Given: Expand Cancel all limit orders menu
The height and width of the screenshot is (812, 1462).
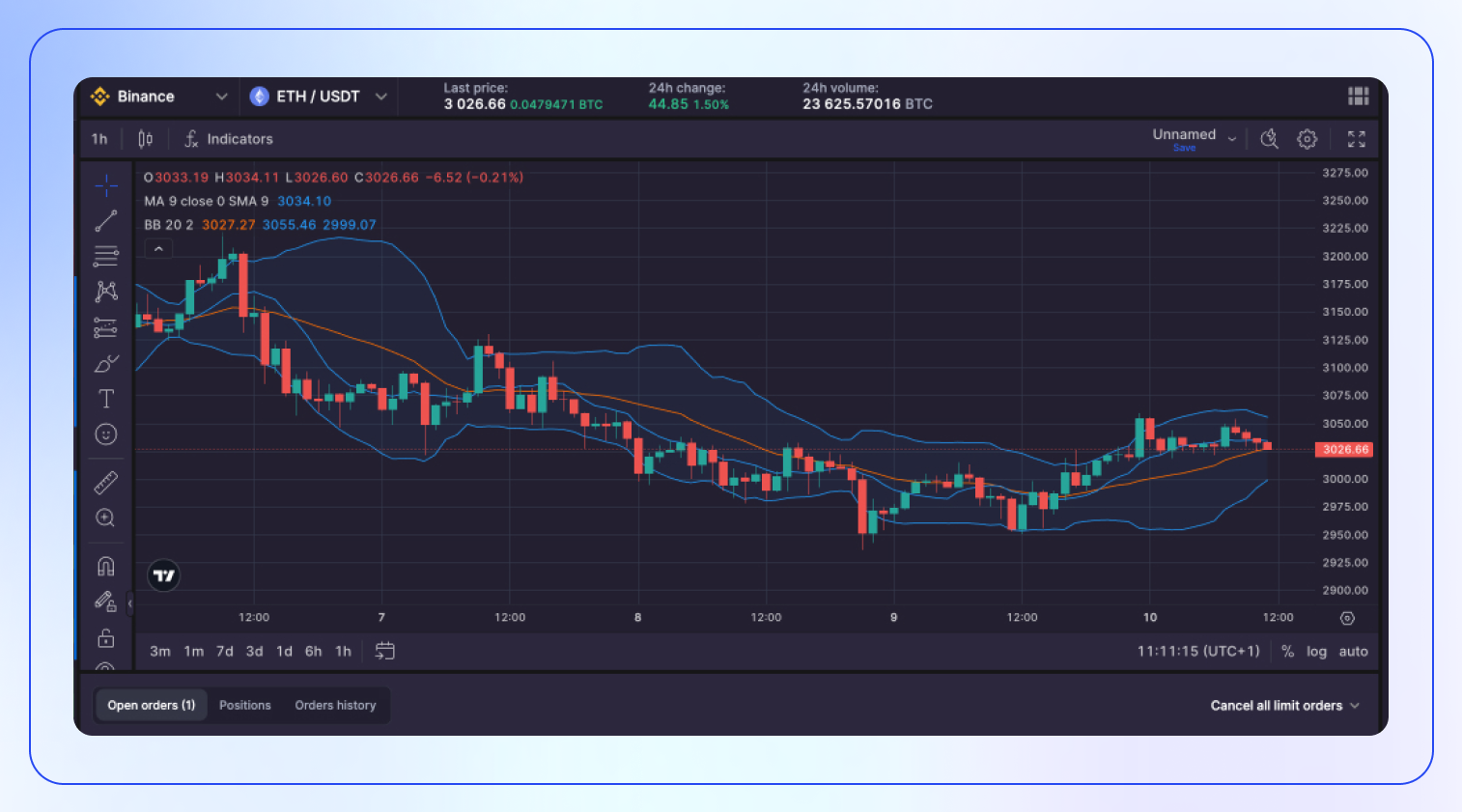Looking at the screenshot, I should [1285, 706].
